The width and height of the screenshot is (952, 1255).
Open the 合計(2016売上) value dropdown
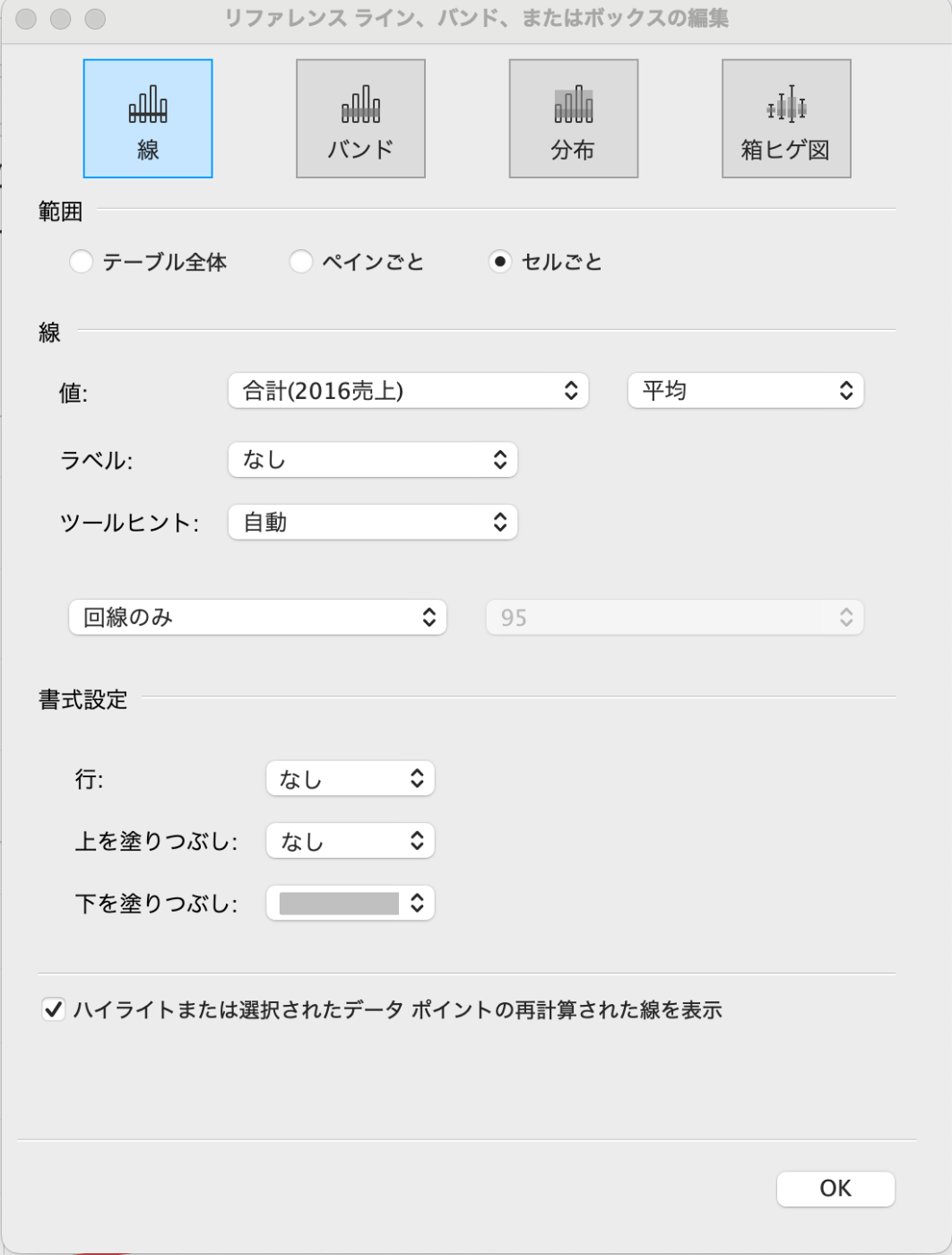coord(408,391)
